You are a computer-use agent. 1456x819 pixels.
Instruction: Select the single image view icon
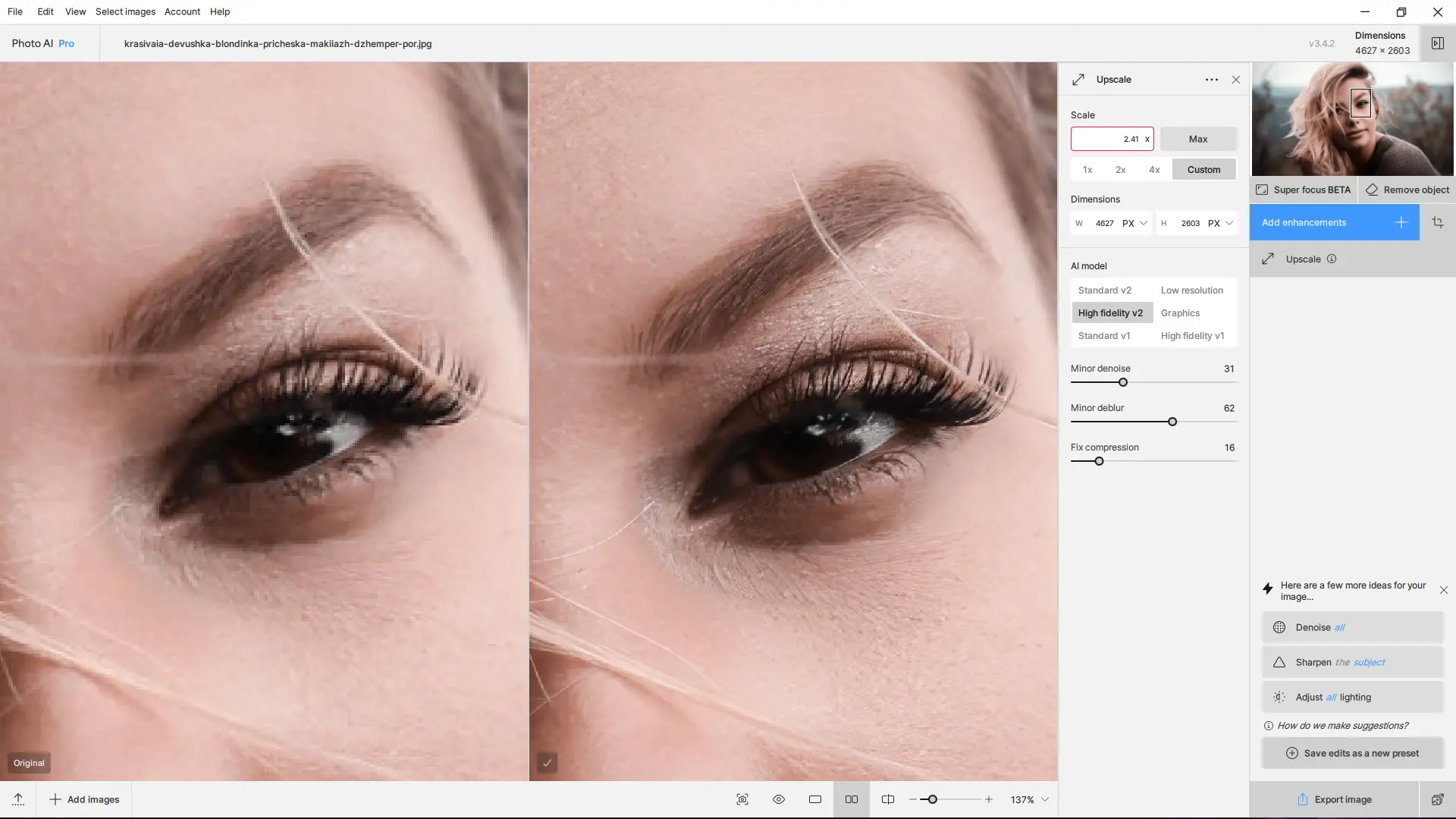pos(815,799)
